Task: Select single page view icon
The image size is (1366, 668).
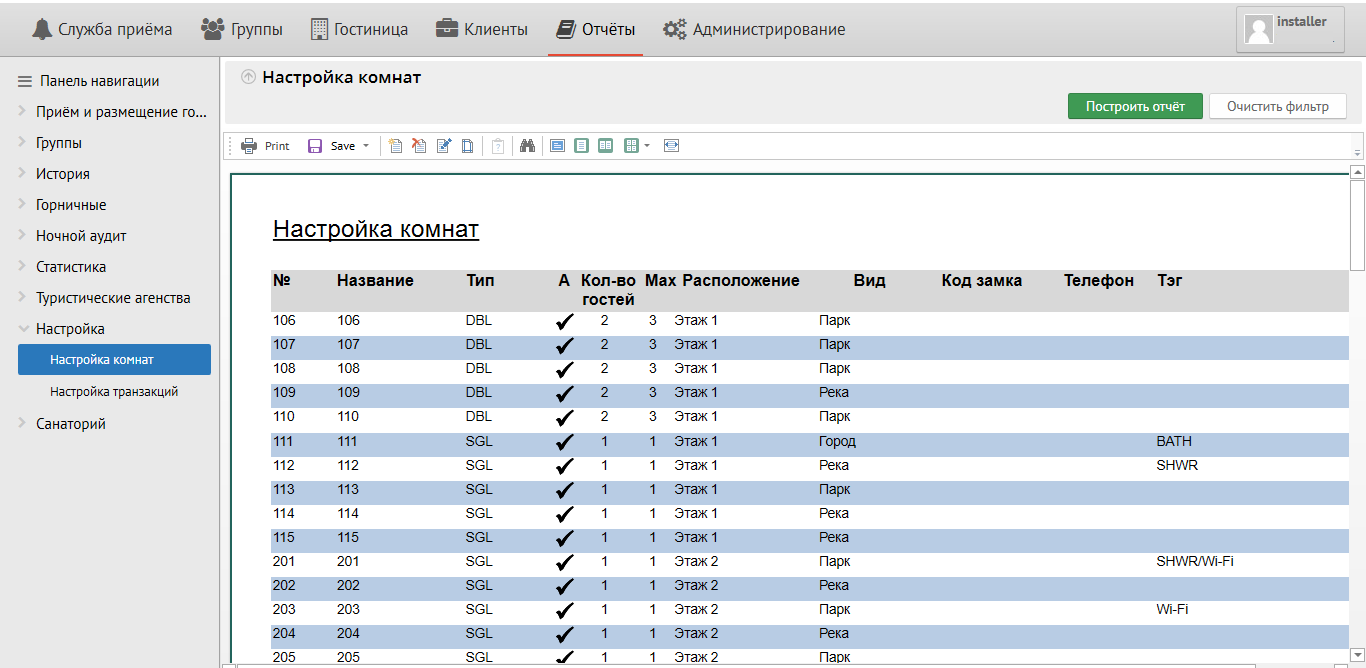Action: coord(581,146)
